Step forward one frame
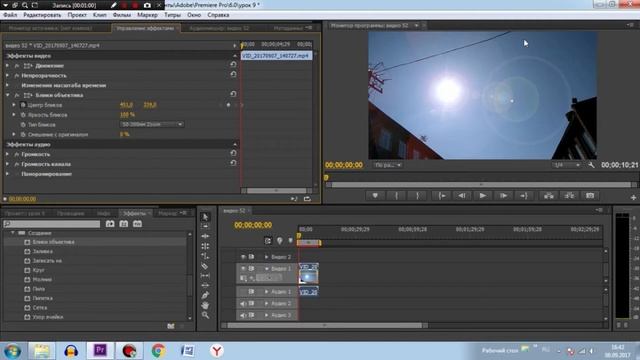The image size is (640, 360). 503,196
